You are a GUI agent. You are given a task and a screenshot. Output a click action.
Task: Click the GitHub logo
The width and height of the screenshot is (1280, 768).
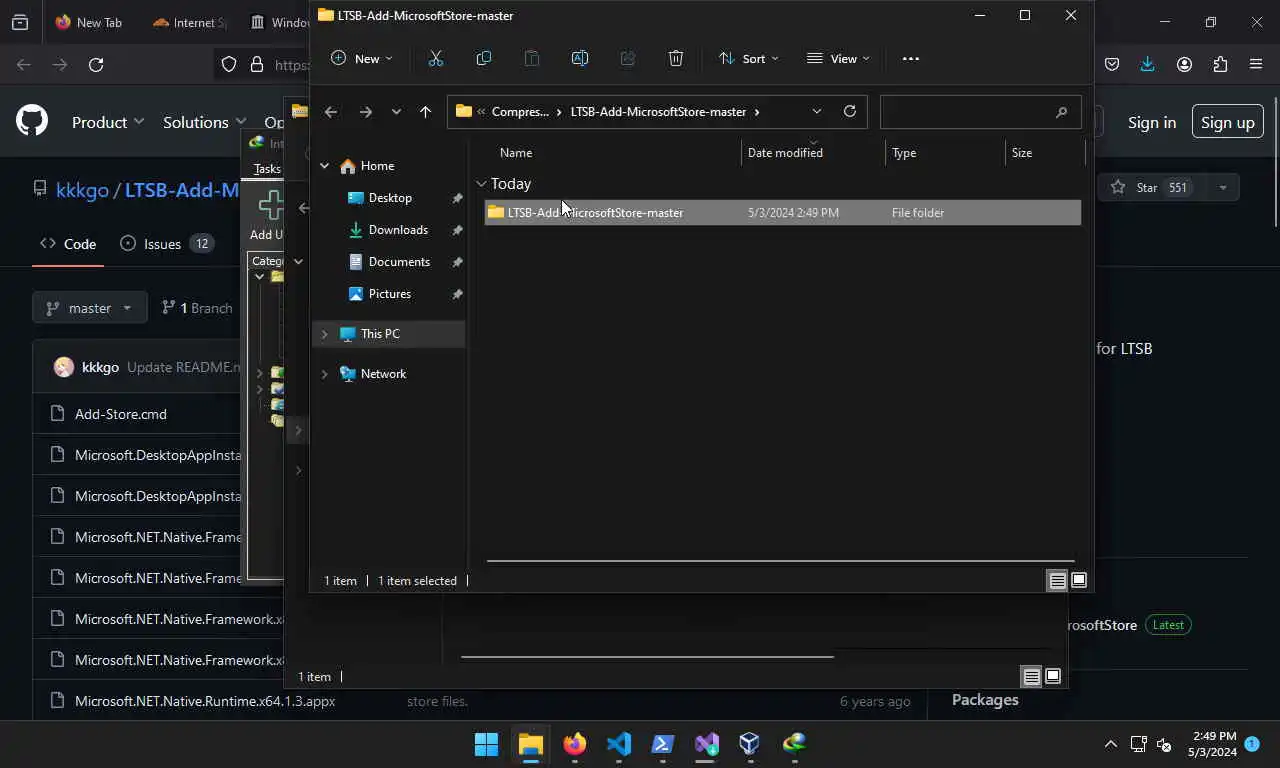coord(32,122)
